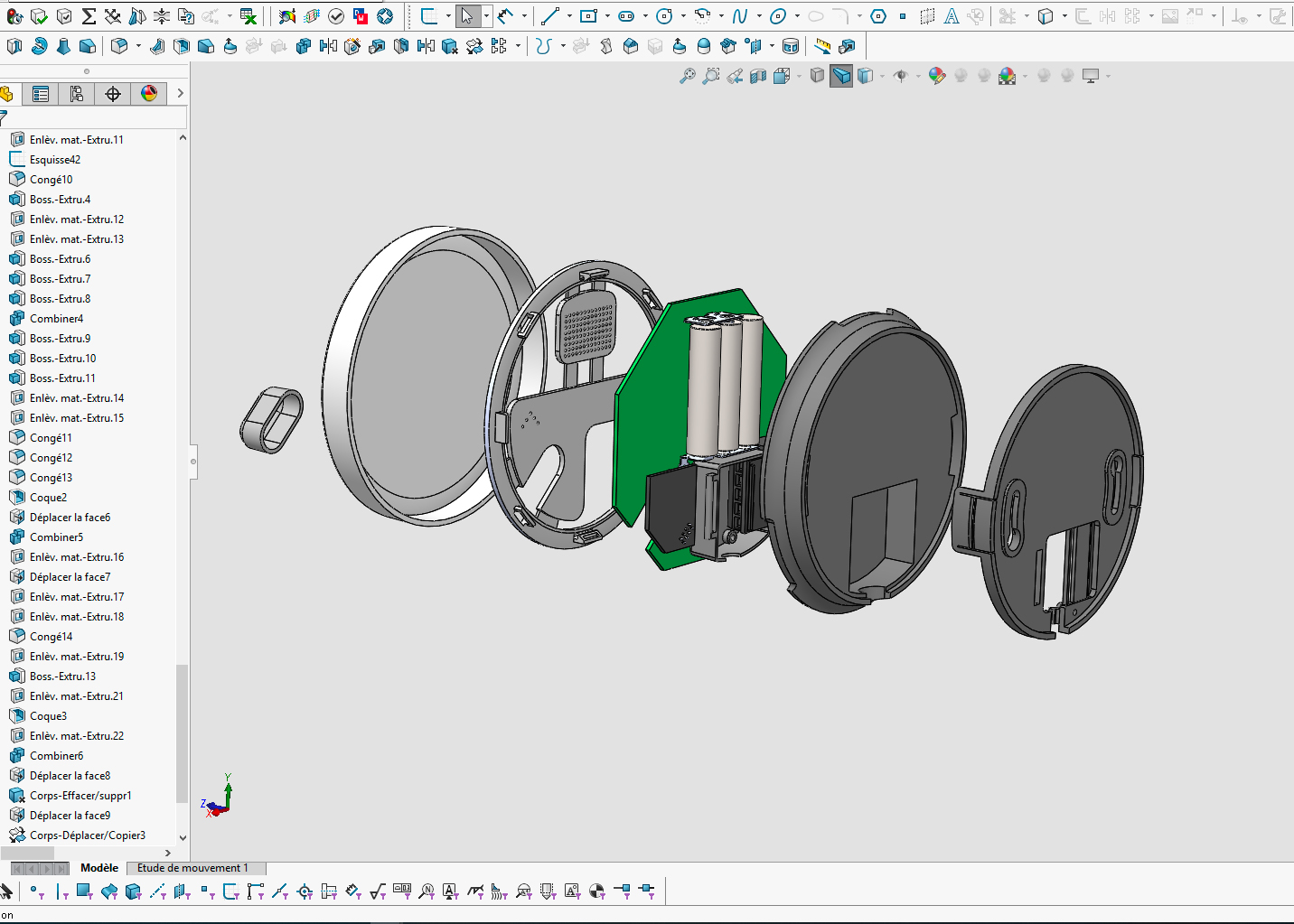Select the Combiner5 feature in tree
Image resolution: width=1294 pixels, height=924 pixels.
coord(56,537)
